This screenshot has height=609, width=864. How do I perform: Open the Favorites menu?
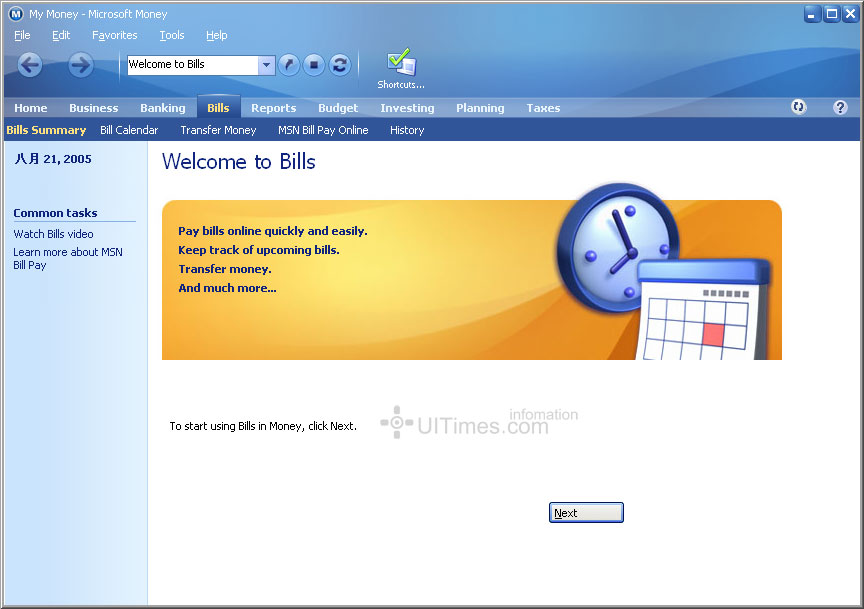(x=115, y=35)
